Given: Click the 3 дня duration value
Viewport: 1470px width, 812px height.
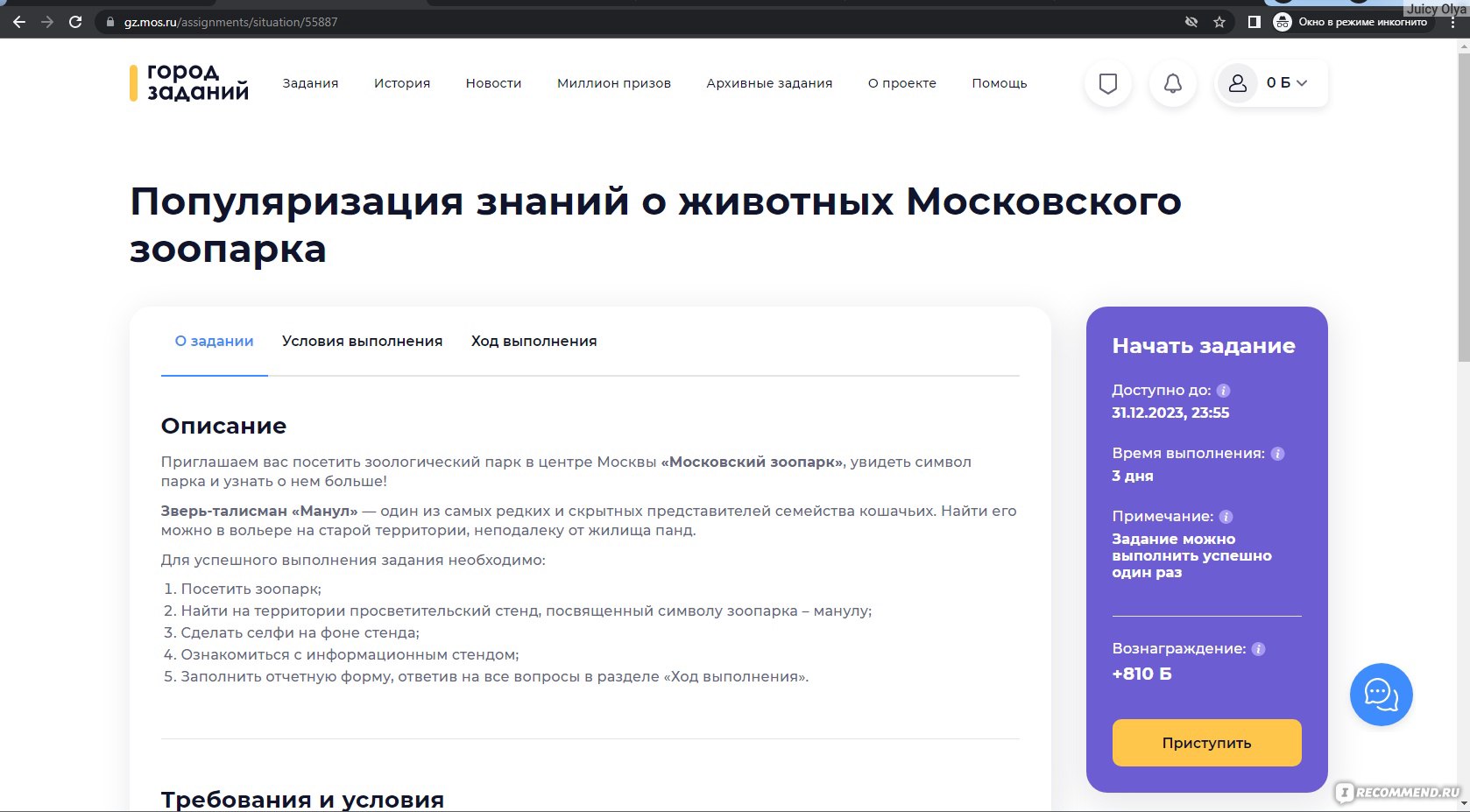Looking at the screenshot, I should [1133, 476].
